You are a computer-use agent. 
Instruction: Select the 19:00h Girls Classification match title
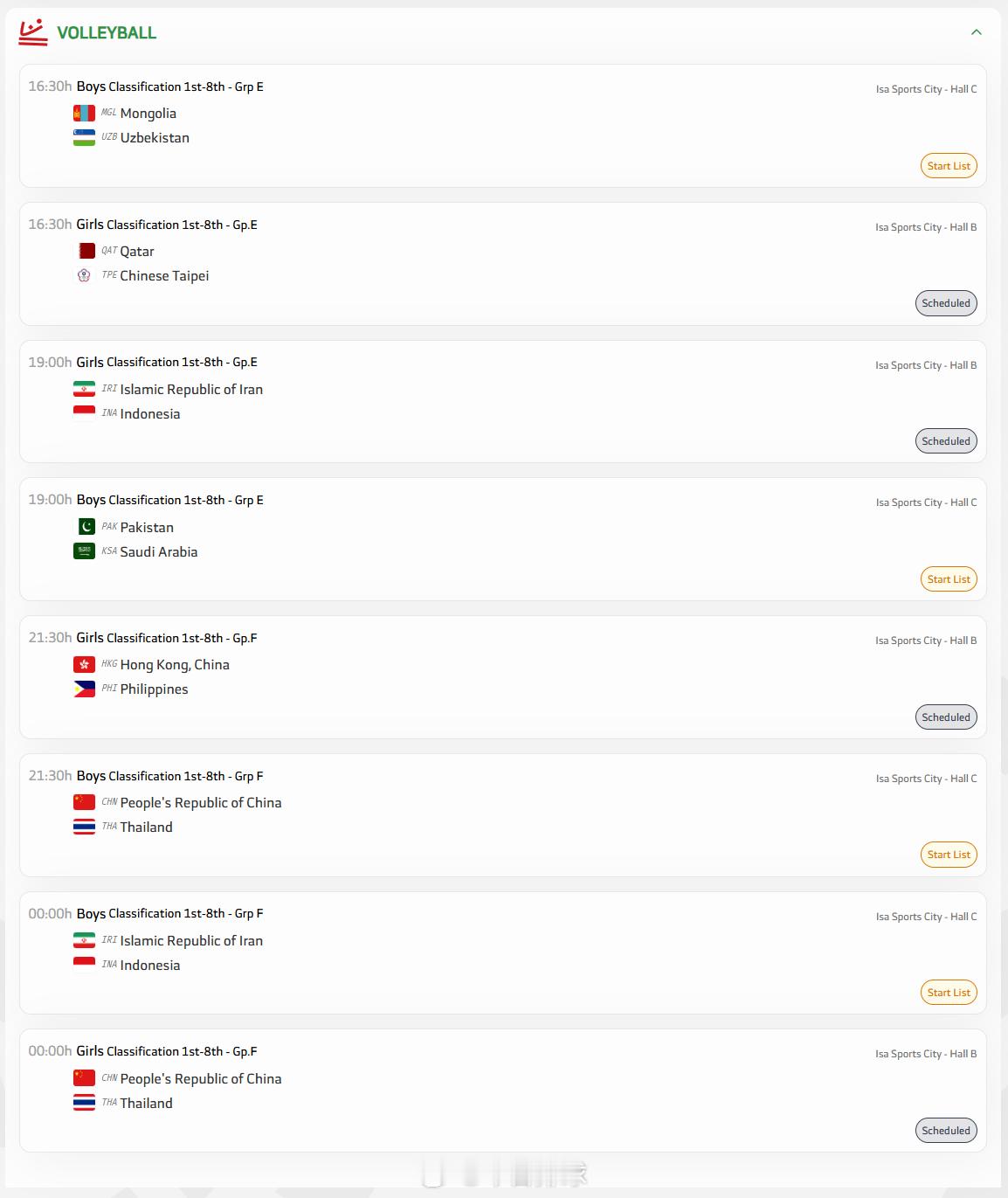167,363
